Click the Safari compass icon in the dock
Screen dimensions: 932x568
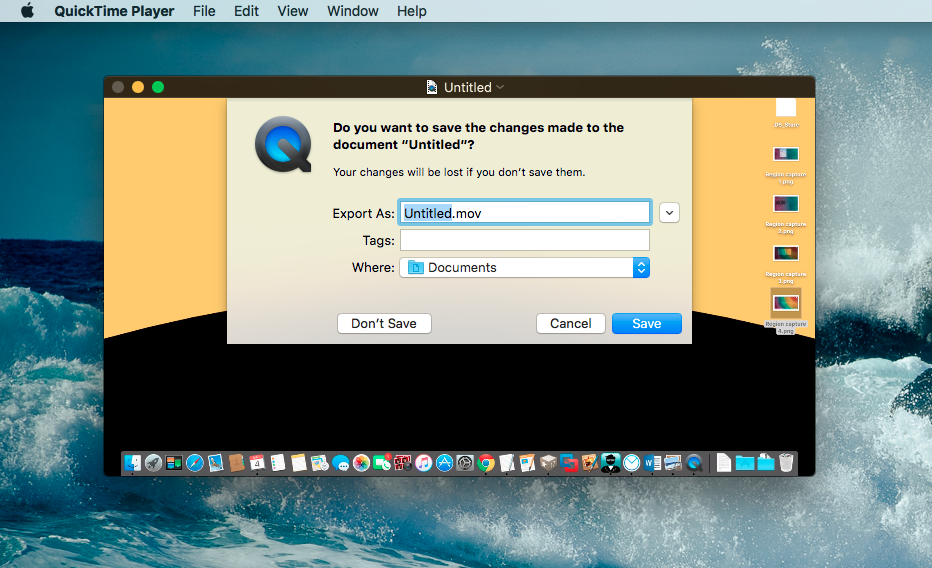pos(195,463)
